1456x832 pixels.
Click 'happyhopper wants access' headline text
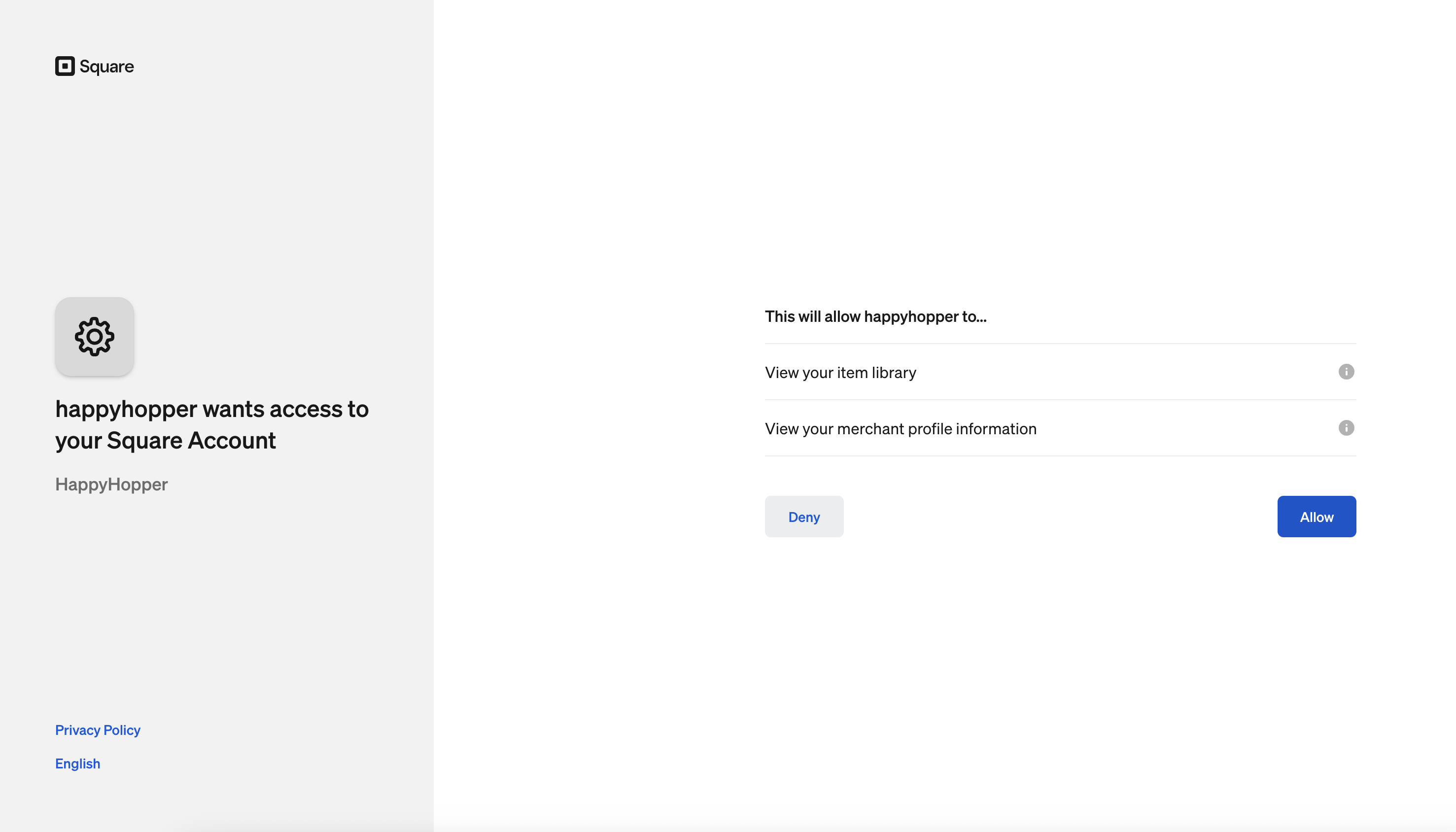tap(212, 424)
